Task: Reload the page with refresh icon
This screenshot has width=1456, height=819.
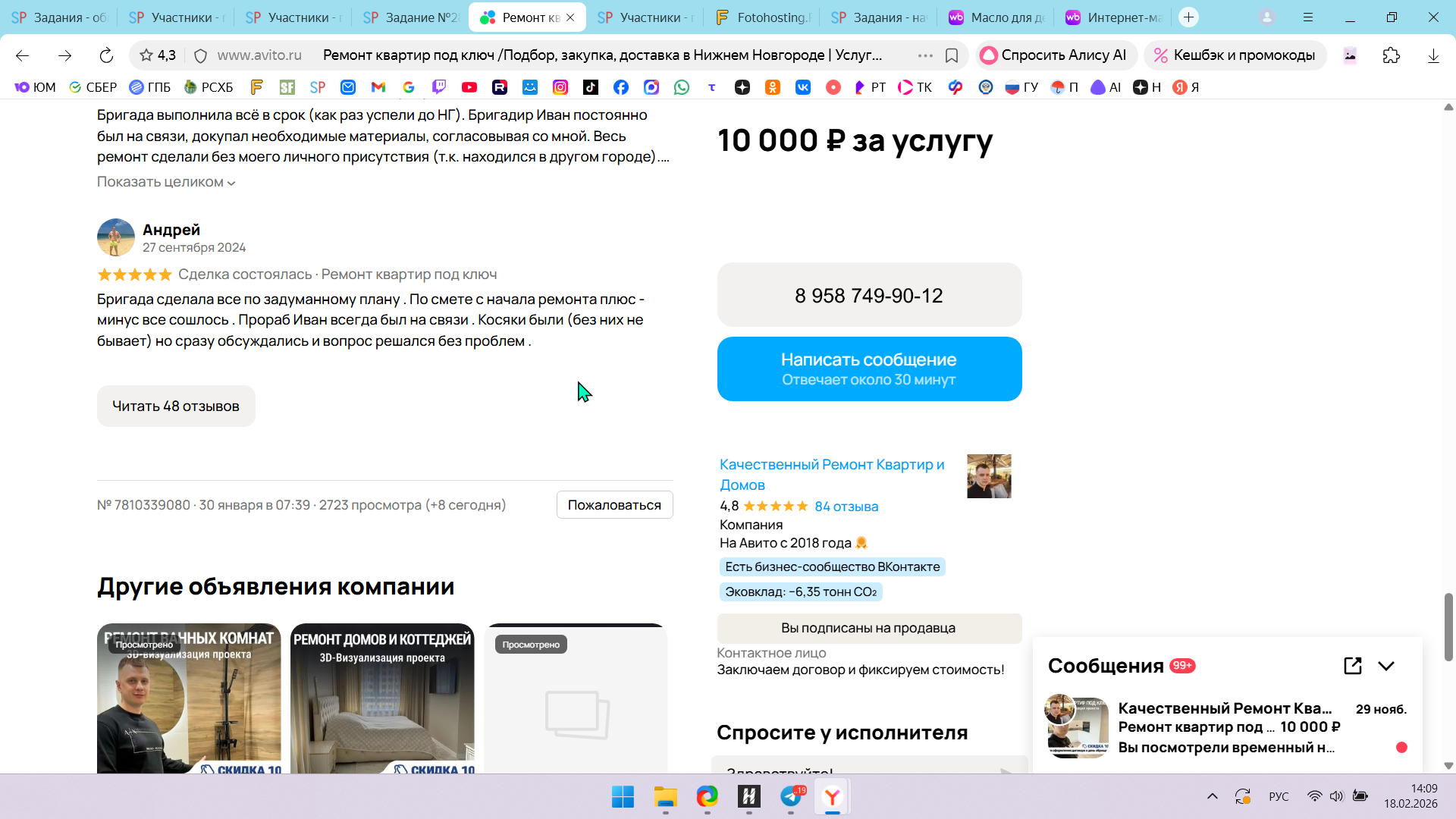Action: pos(106,55)
